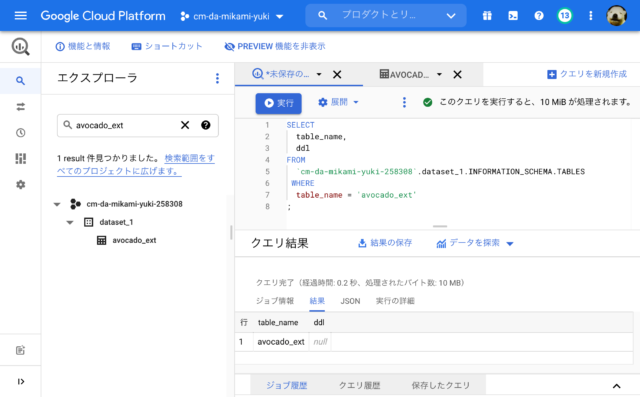Open the cm-da-mikami-yuki project selector
Image resolution: width=640 pixels, height=397 pixels.
click(232, 16)
